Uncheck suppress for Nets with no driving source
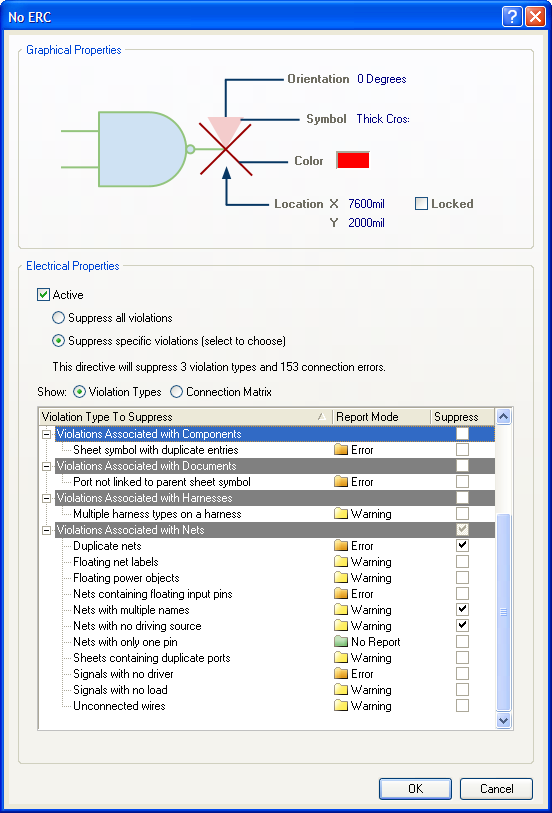 click(462, 625)
